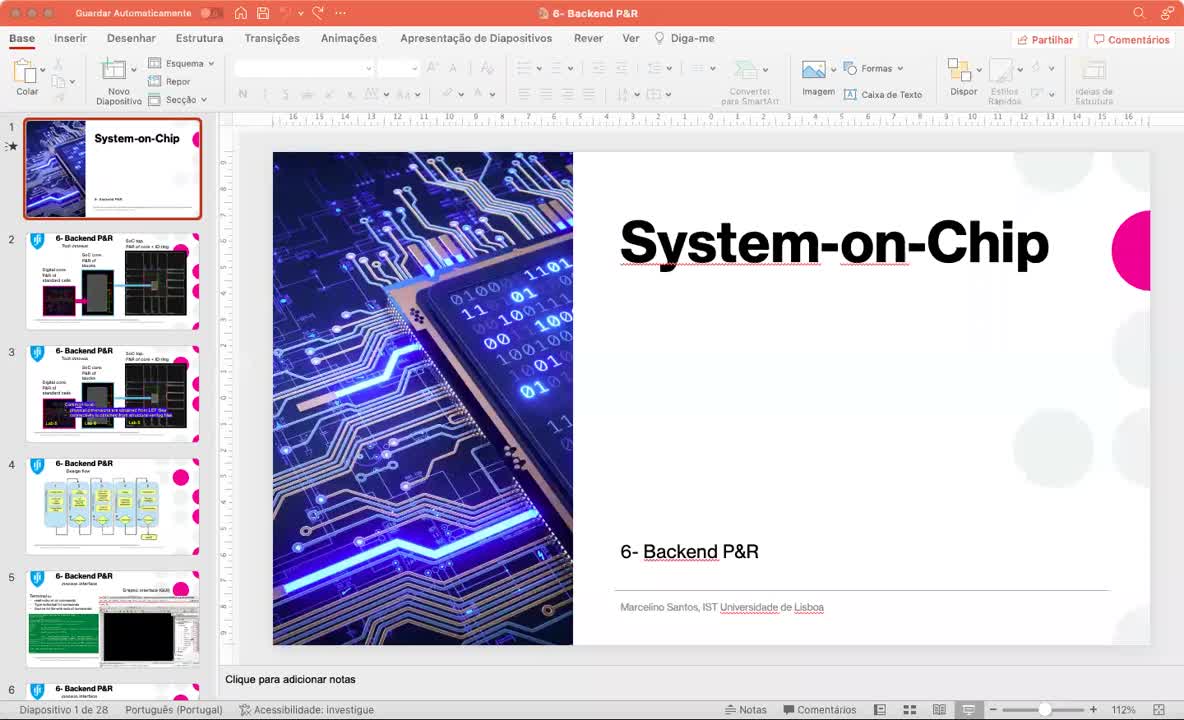Select slide 4 design flow thumbnail
Viewport: 1184px width, 720px height.
pyautogui.click(x=113, y=506)
